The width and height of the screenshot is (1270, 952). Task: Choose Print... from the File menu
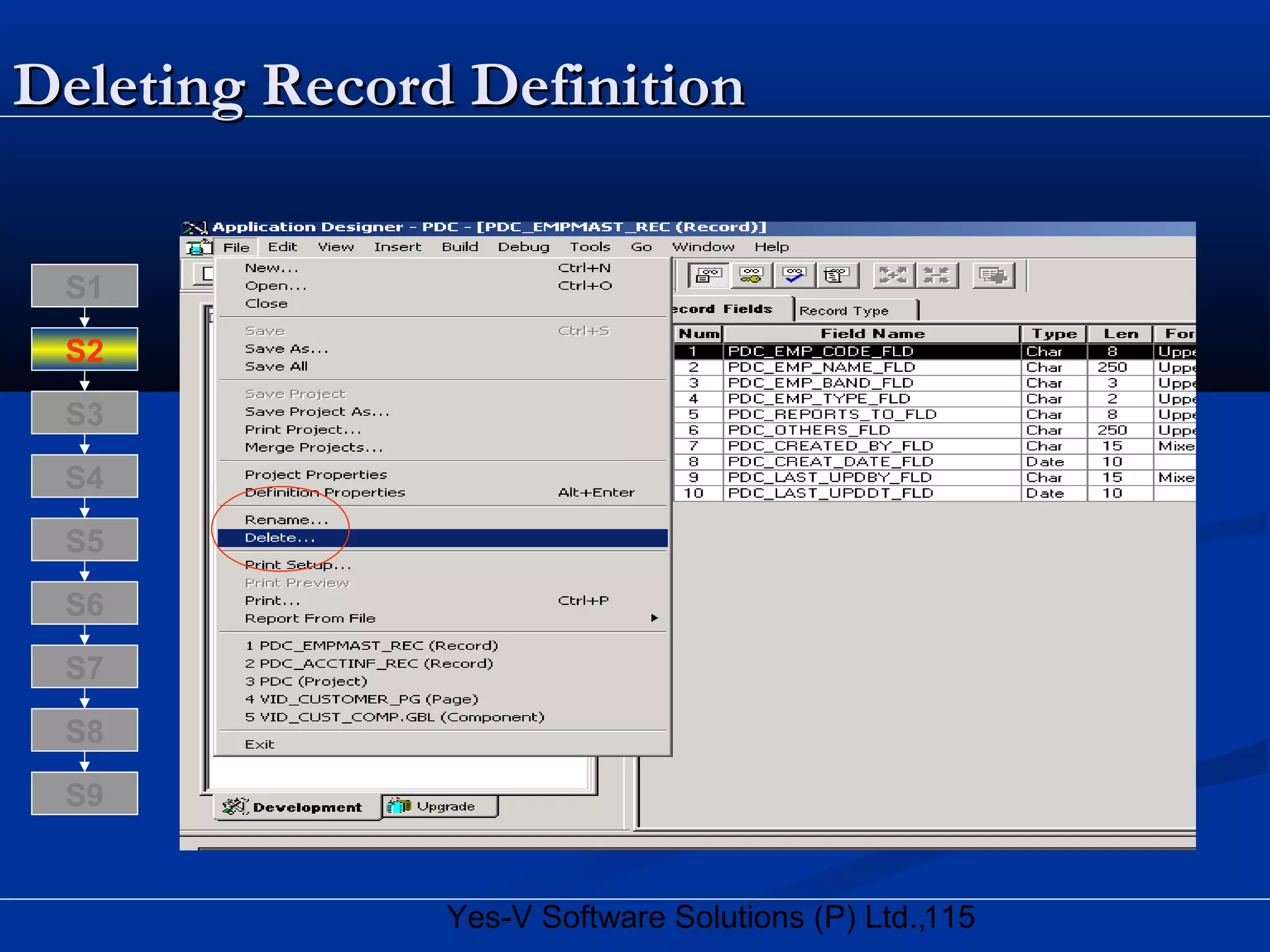443,601
